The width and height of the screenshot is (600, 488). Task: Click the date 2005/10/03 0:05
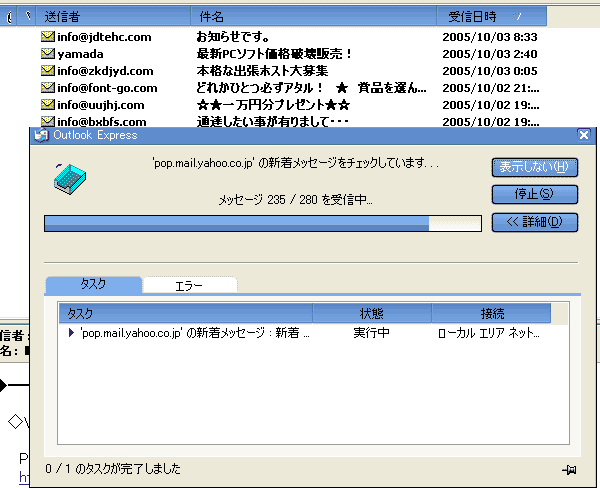coord(490,71)
